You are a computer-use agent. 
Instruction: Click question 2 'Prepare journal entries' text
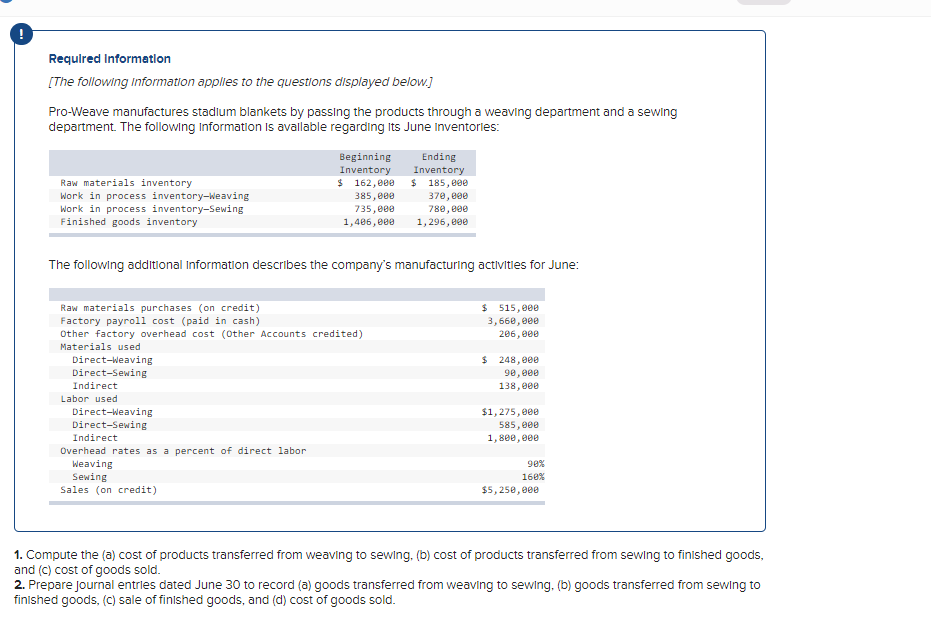tap(387, 592)
